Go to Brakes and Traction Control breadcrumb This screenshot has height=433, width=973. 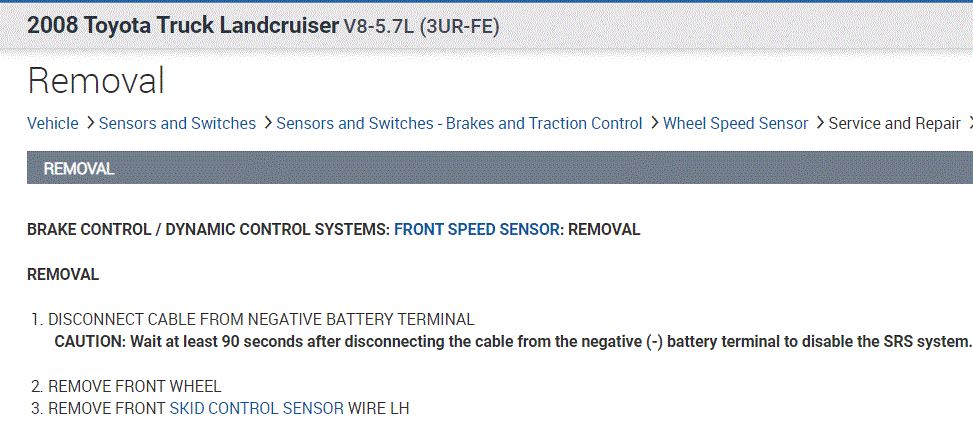[459, 123]
